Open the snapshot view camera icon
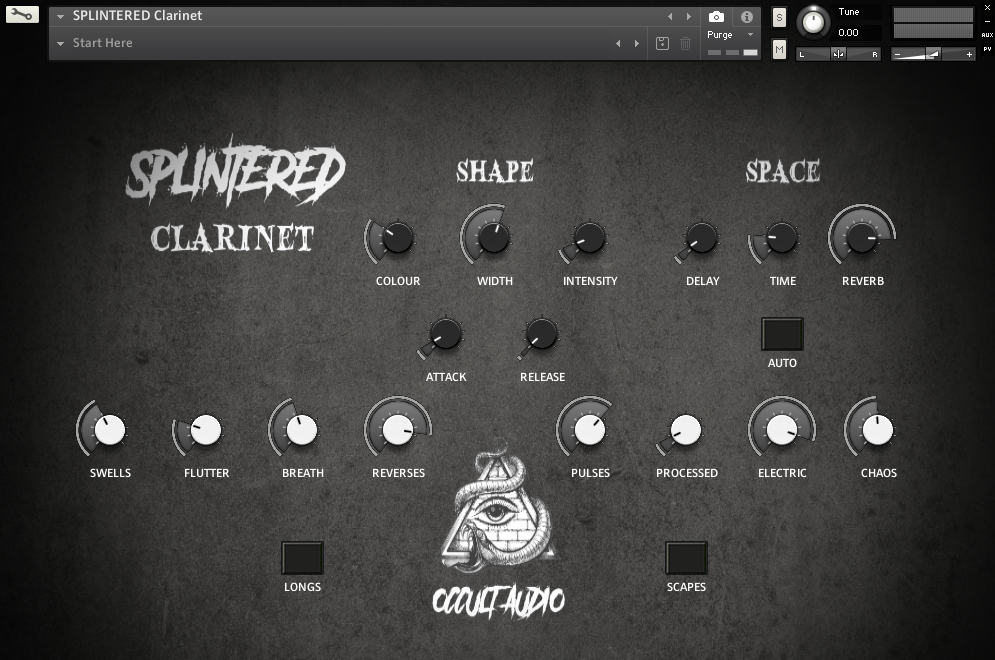This screenshot has height=660, width=995. click(716, 17)
